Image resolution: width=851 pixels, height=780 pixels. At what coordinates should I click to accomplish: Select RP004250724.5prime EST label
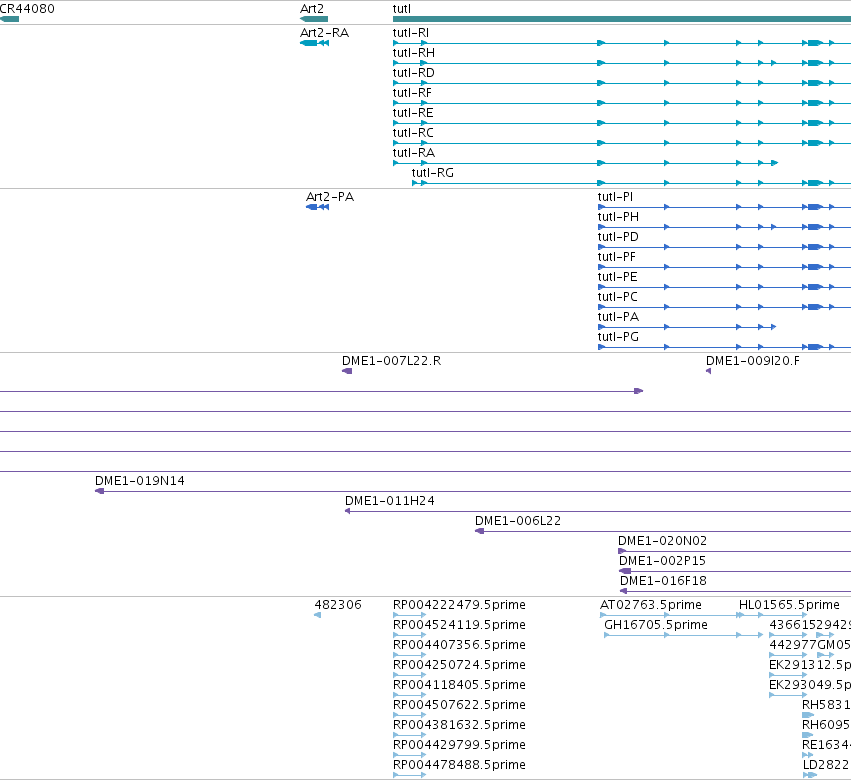[459, 665]
